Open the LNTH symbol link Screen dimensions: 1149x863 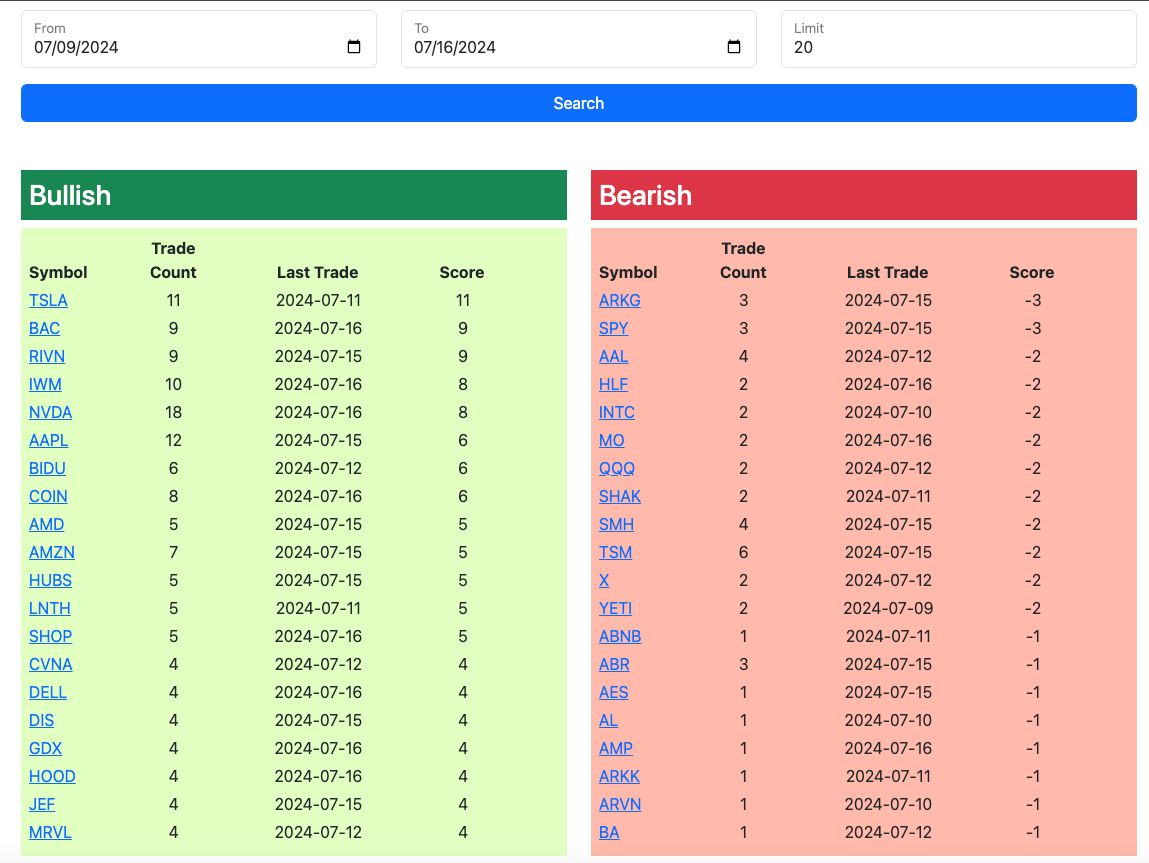(50, 608)
